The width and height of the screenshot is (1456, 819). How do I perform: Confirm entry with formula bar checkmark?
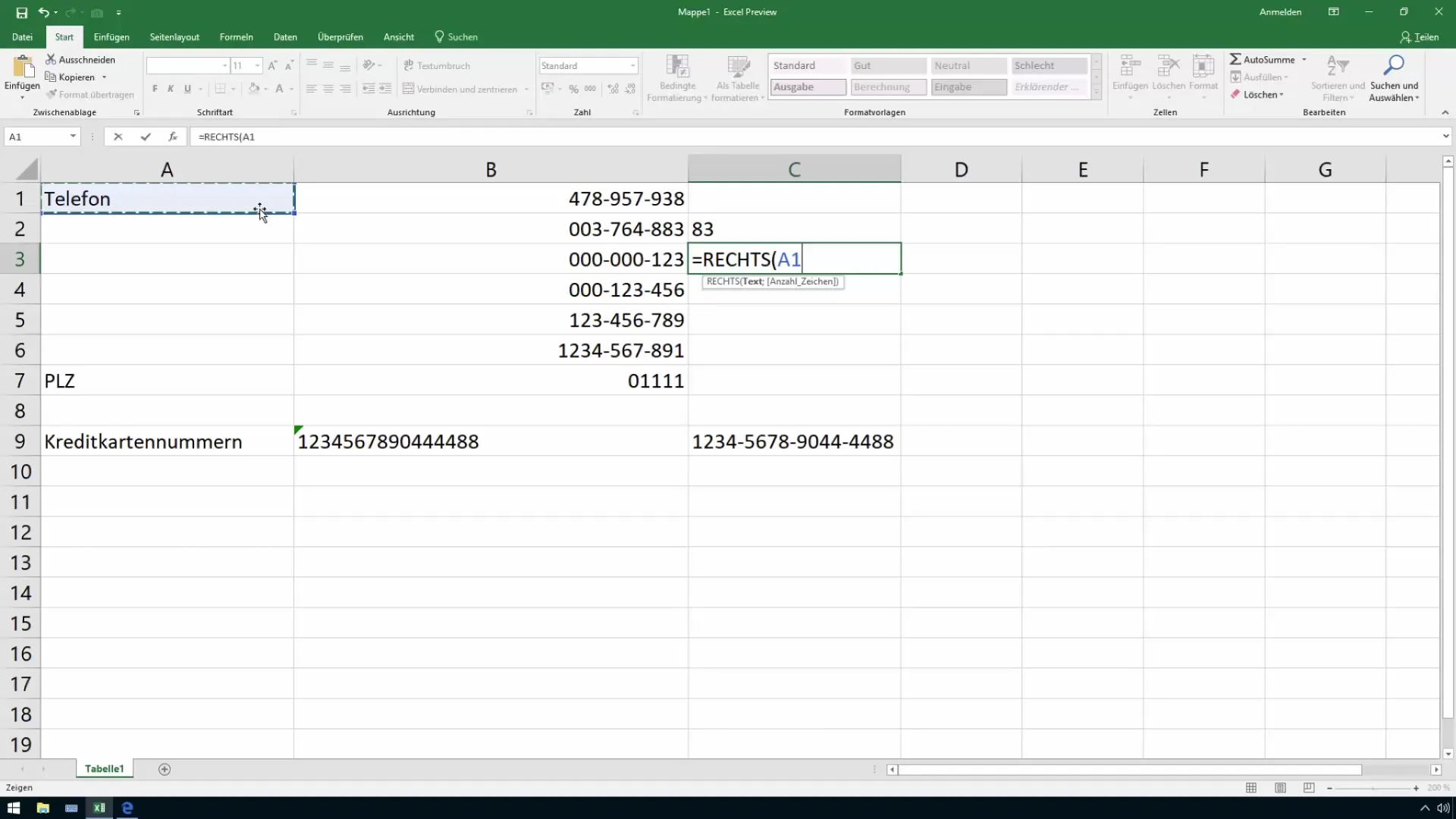(x=146, y=136)
